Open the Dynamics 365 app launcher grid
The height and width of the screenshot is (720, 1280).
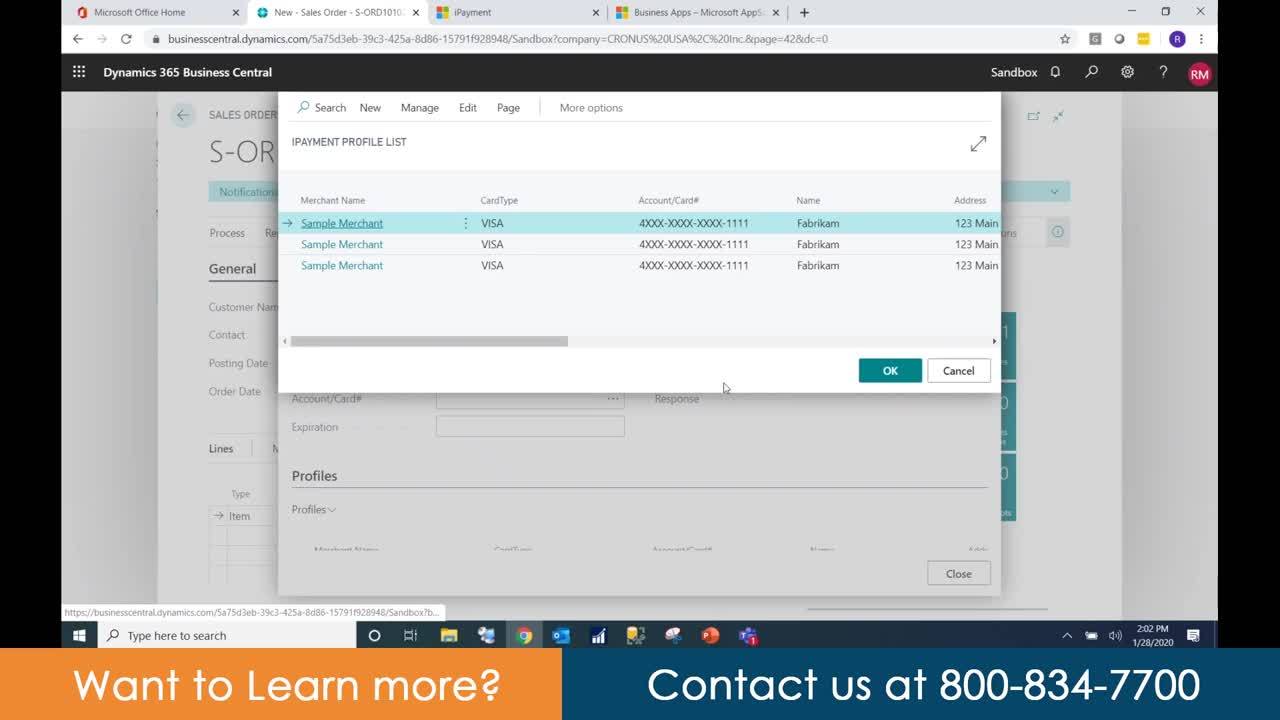[x=79, y=72]
